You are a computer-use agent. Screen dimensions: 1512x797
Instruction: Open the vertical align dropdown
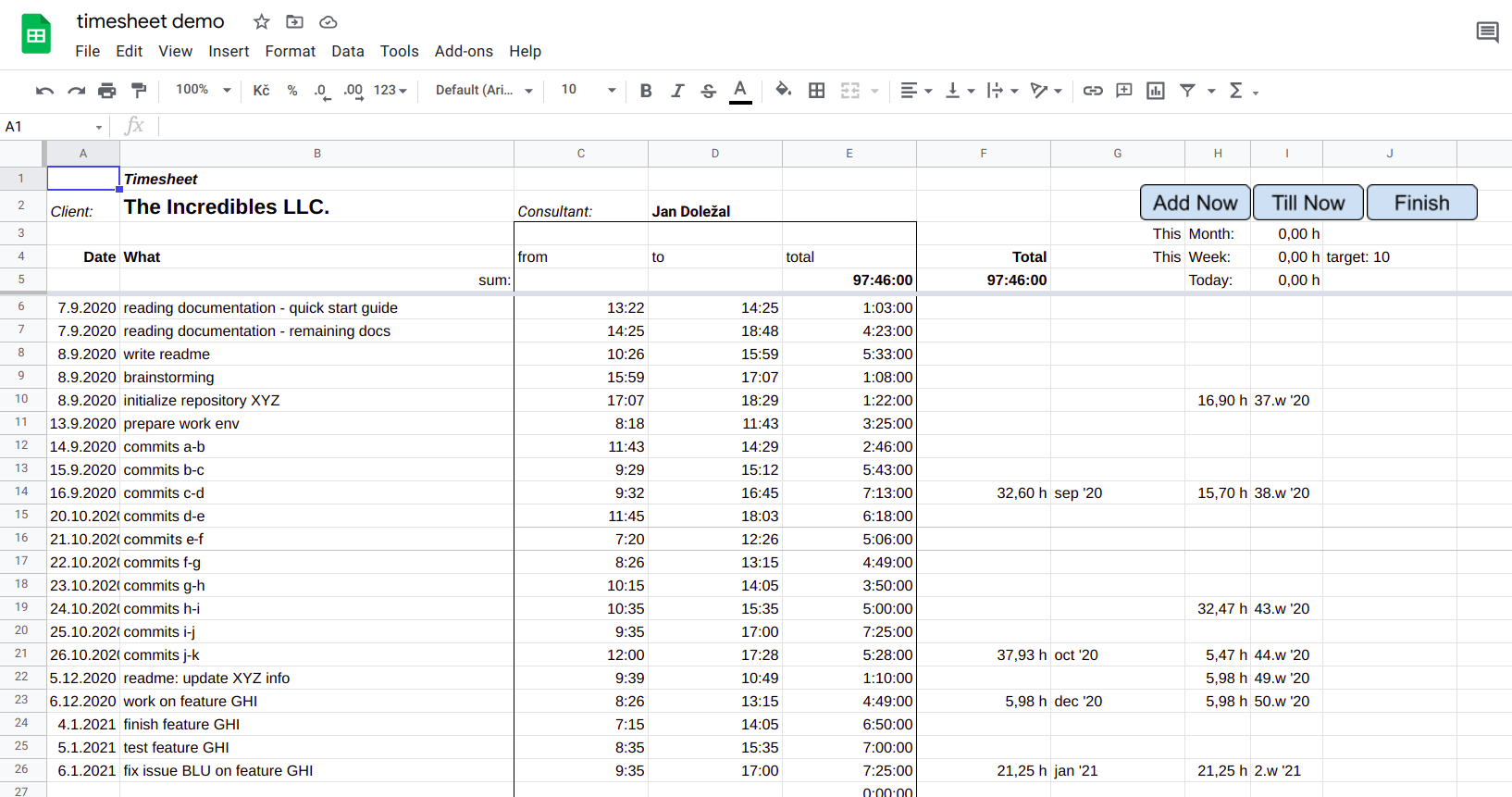click(x=960, y=91)
